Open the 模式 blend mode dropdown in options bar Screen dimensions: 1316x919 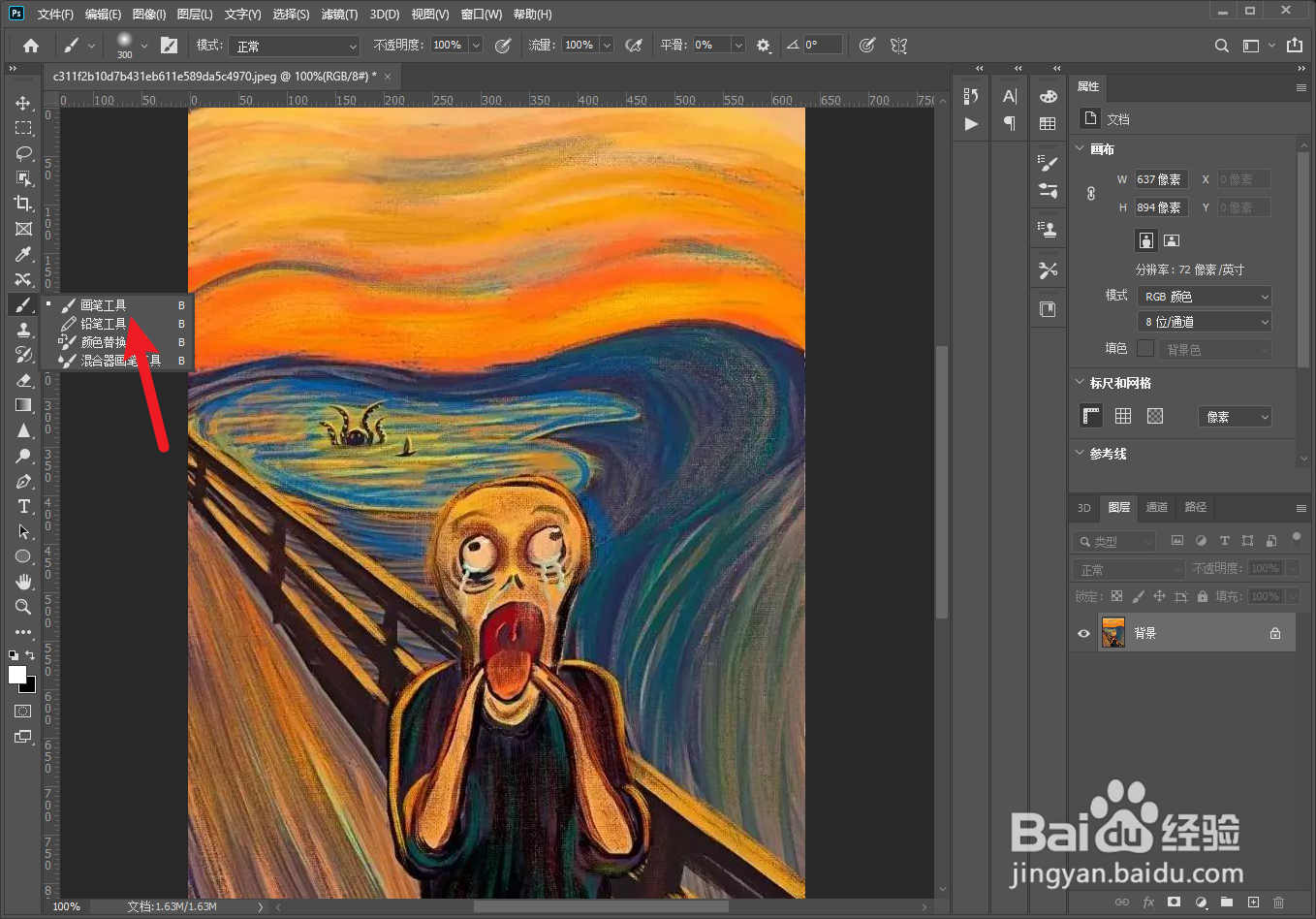295,46
